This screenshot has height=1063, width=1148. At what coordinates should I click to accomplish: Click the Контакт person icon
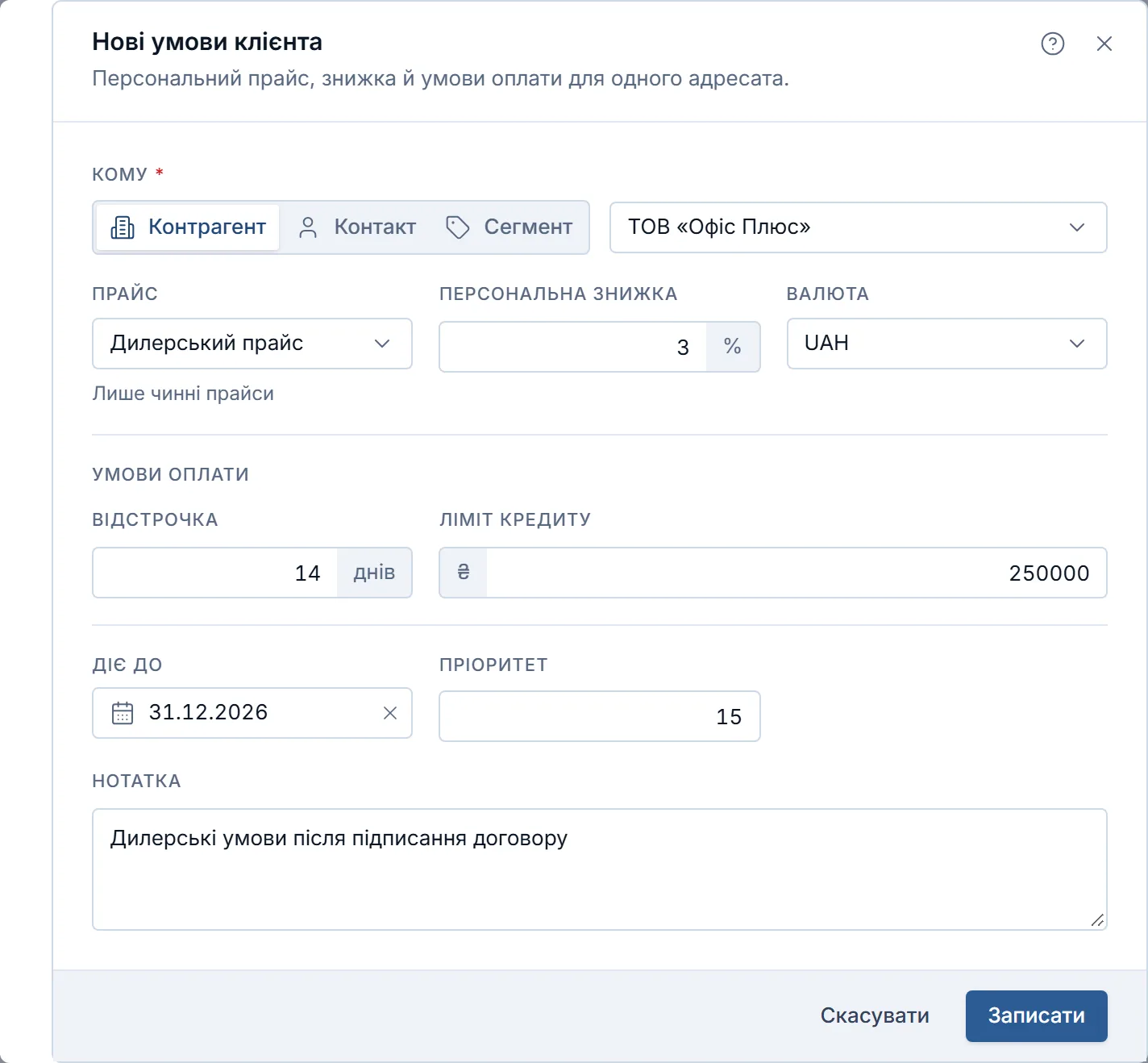308,227
